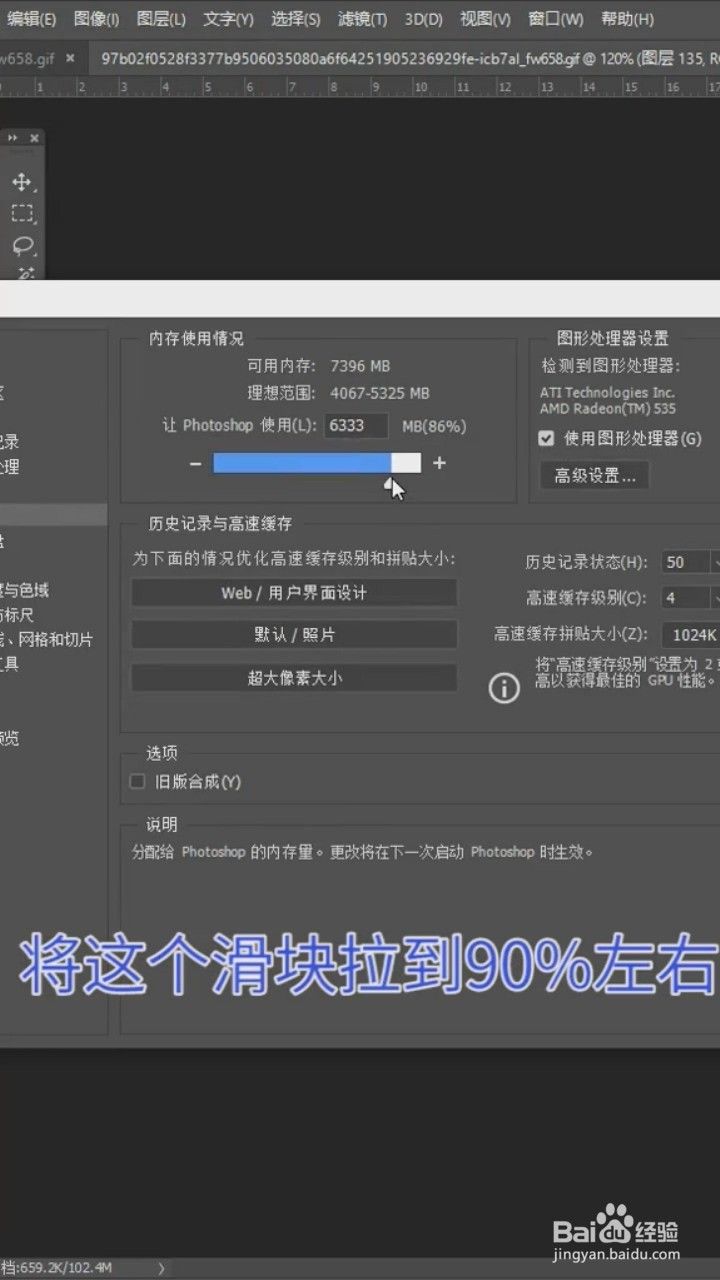The height and width of the screenshot is (1280, 720).
Task: Toggle 使用图形处理器(G) checkbox
Action: coord(546,438)
